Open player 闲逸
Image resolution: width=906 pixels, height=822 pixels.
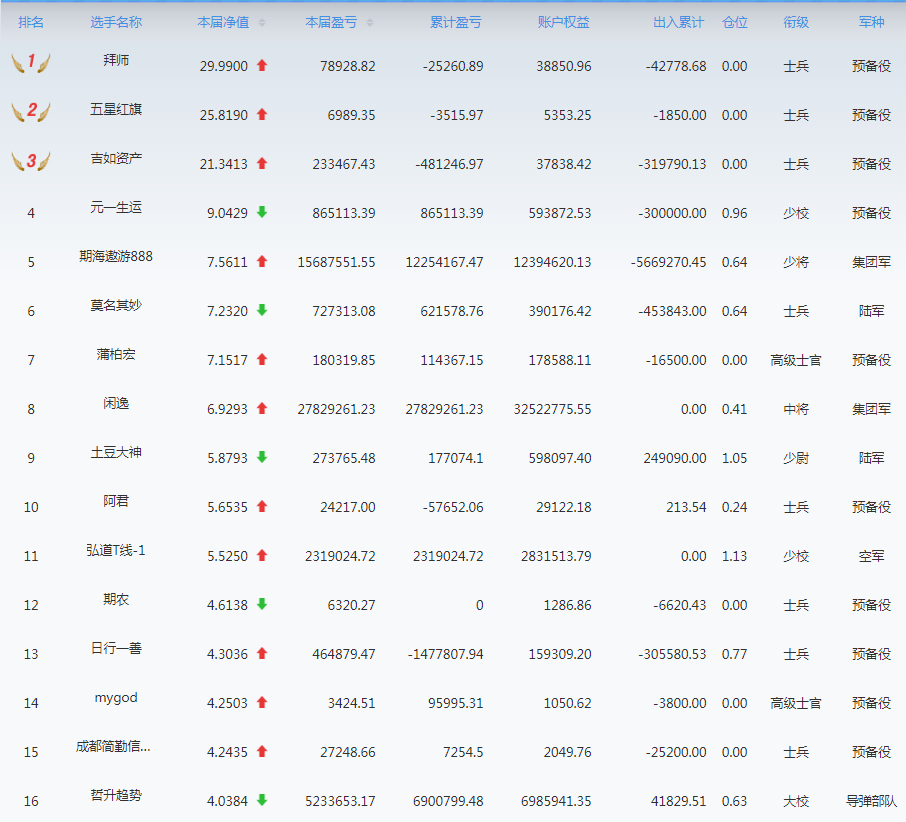(x=116, y=403)
